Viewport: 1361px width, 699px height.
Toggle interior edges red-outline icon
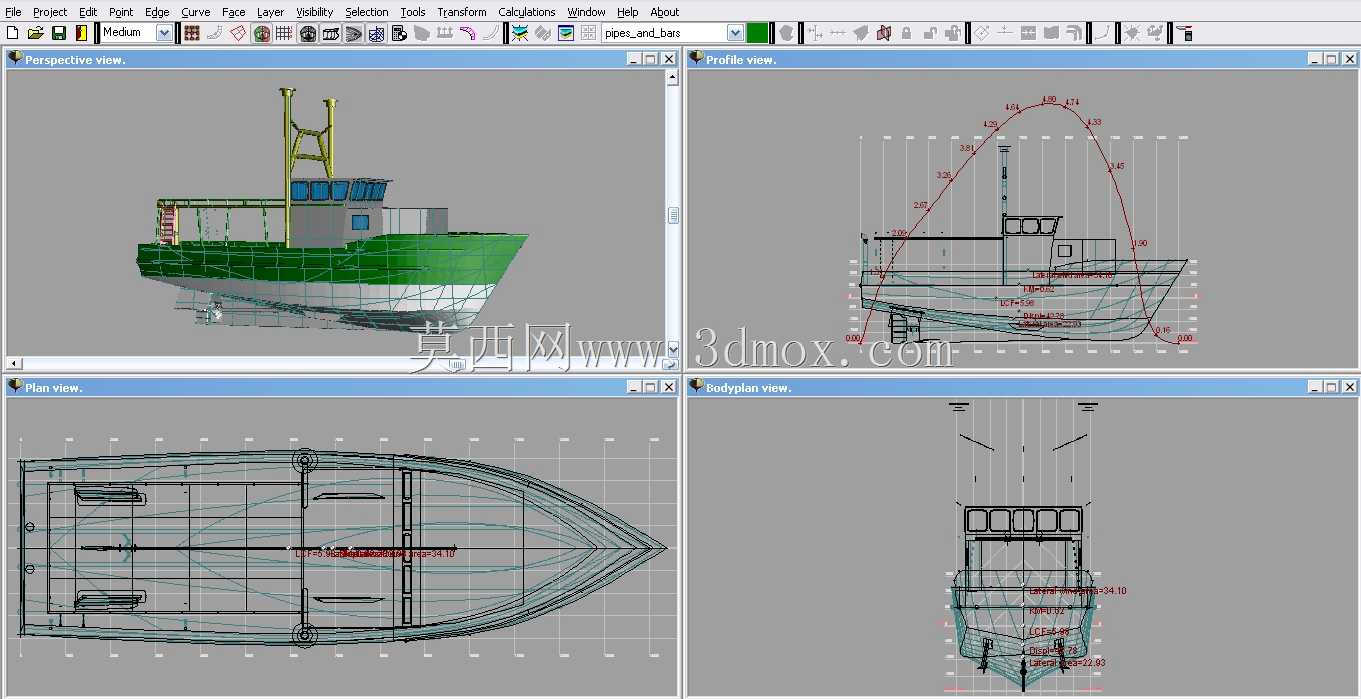pos(238,33)
